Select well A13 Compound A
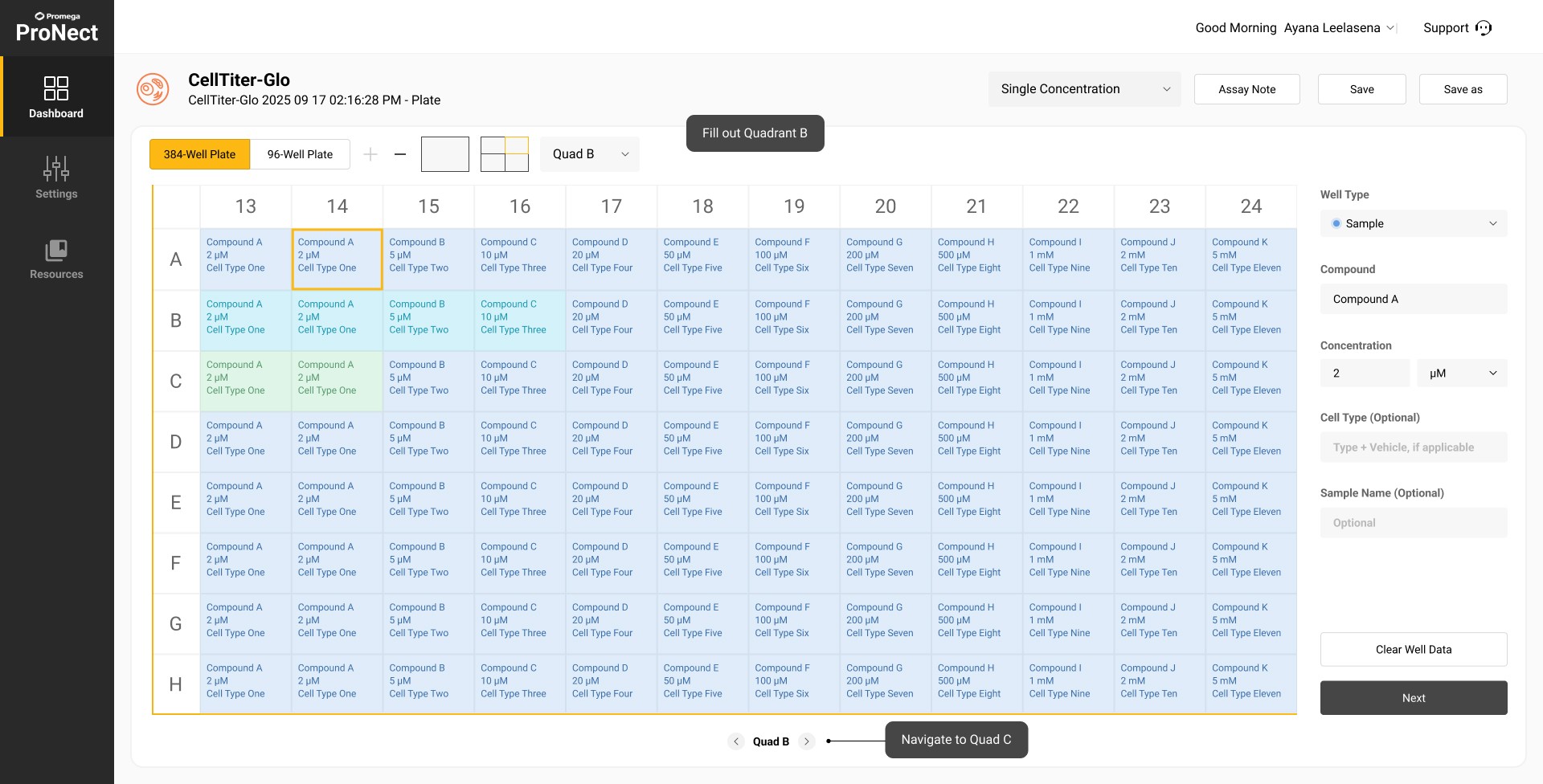This screenshot has height=784, width=1543. click(x=246, y=259)
